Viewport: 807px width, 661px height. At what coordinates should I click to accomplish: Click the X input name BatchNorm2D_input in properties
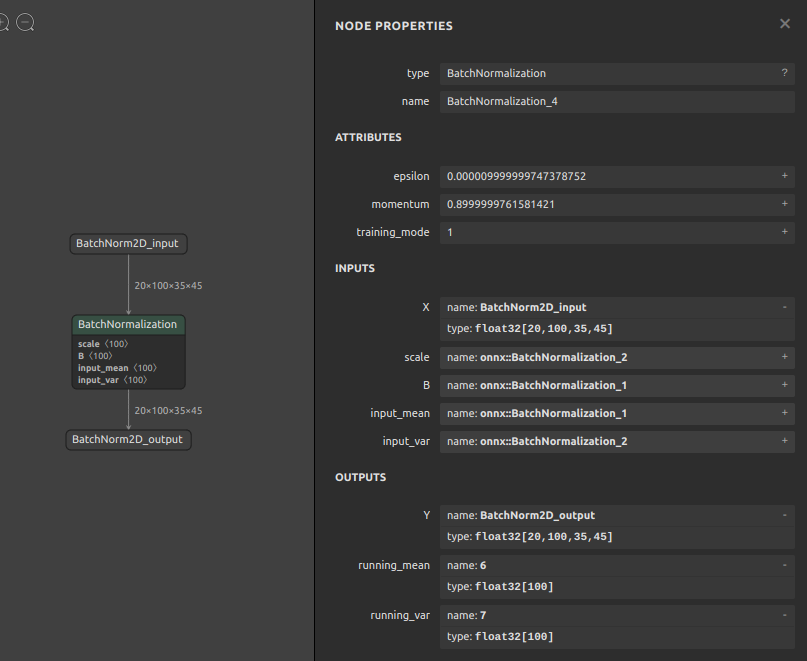(x=533, y=307)
